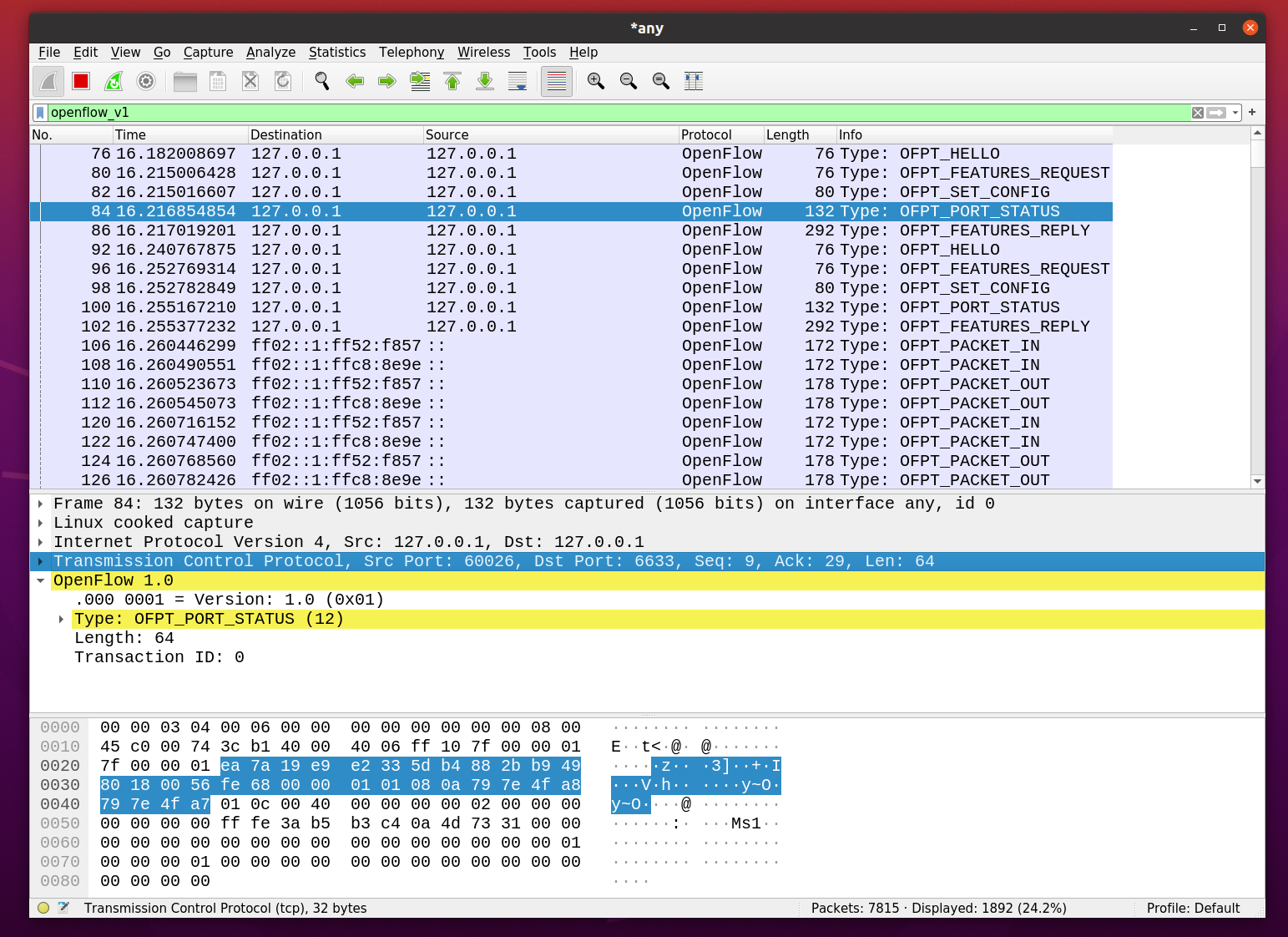Clear the display filter with X button

(x=1198, y=113)
